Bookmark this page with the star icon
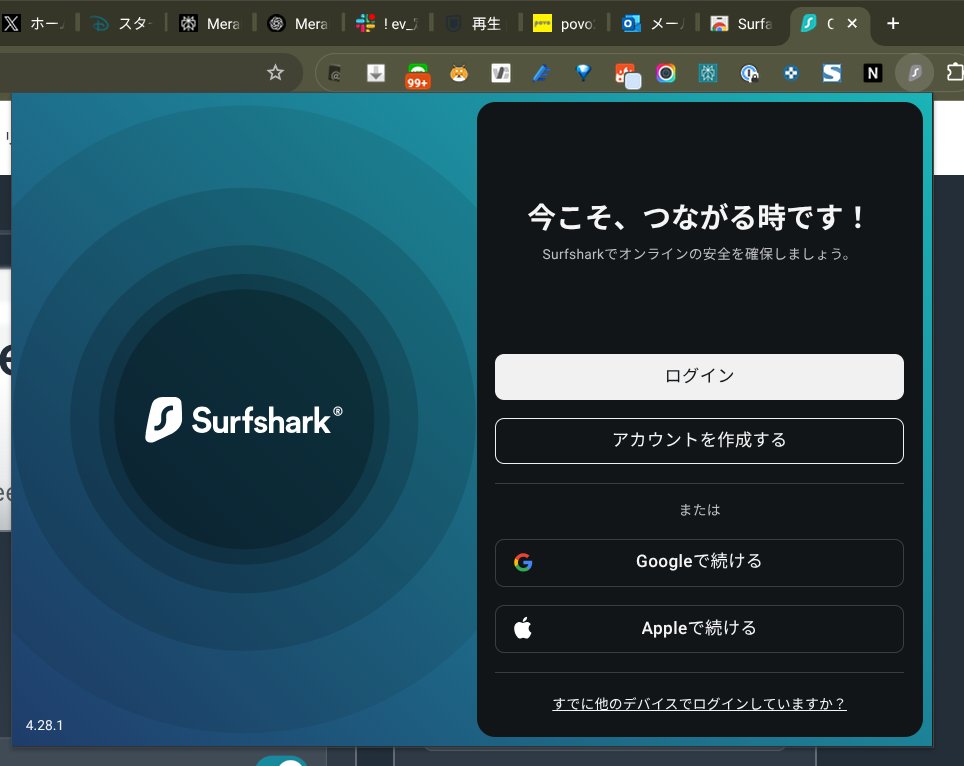 pyautogui.click(x=275, y=73)
